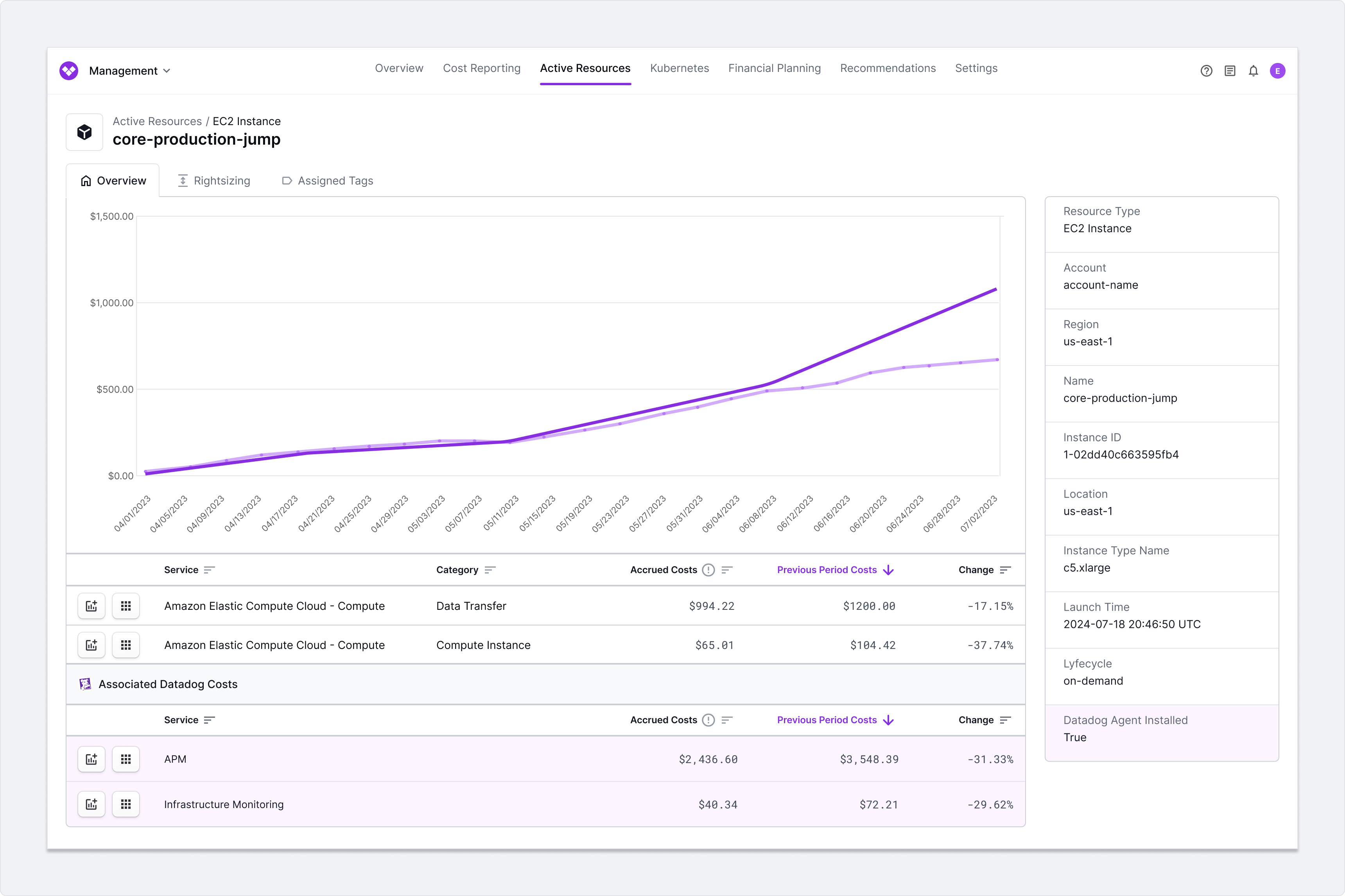This screenshot has height=896, width=1345.
Task: Open the grid view for the APM row
Action: pyautogui.click(x=126, y=759)
